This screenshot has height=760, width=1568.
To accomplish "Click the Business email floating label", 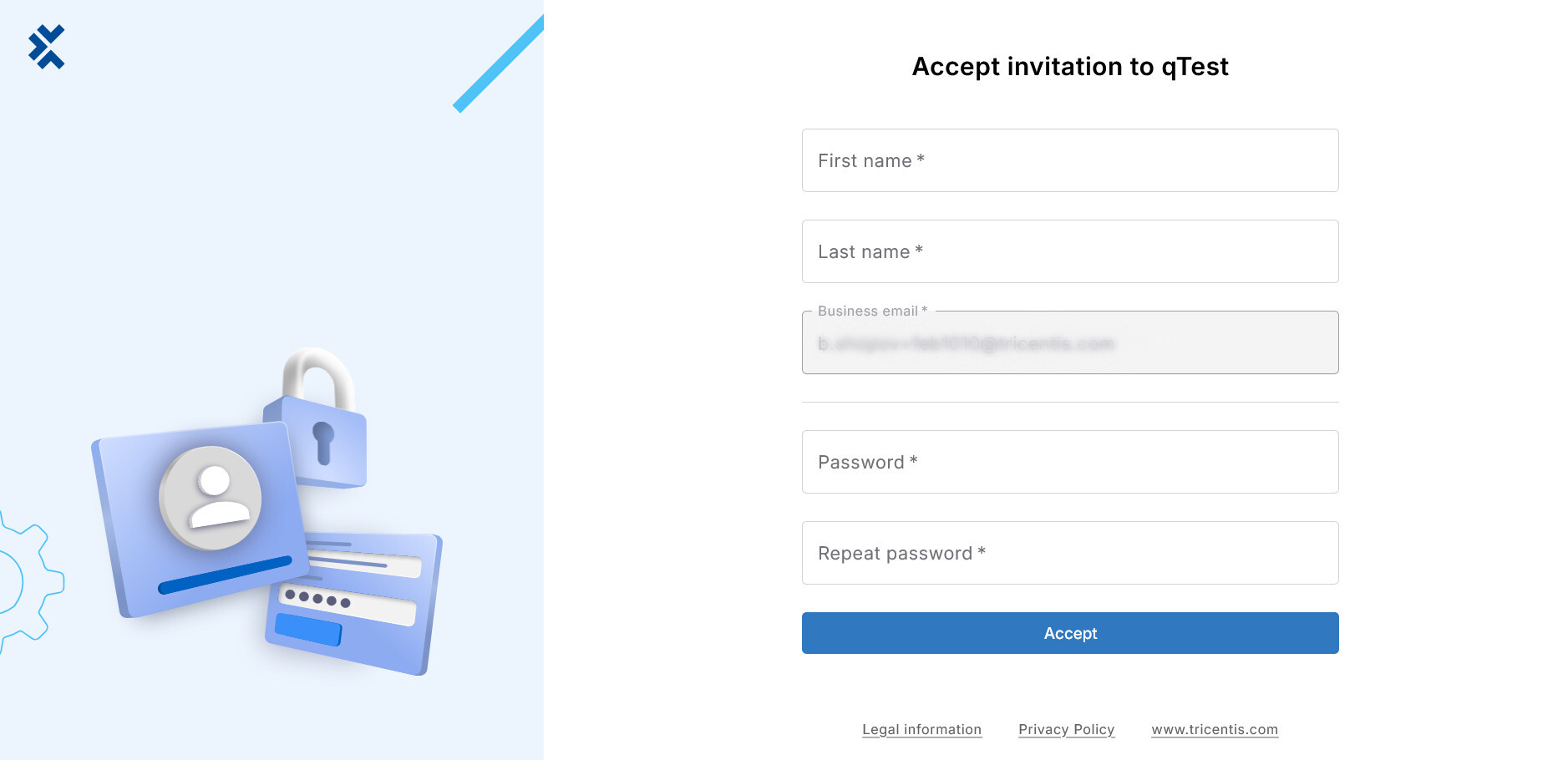I will click(871, 311).
